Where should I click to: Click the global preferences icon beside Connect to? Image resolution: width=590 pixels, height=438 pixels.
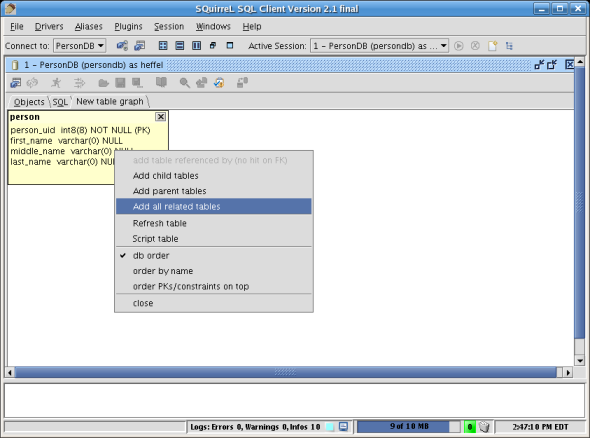tap(122, 46)
